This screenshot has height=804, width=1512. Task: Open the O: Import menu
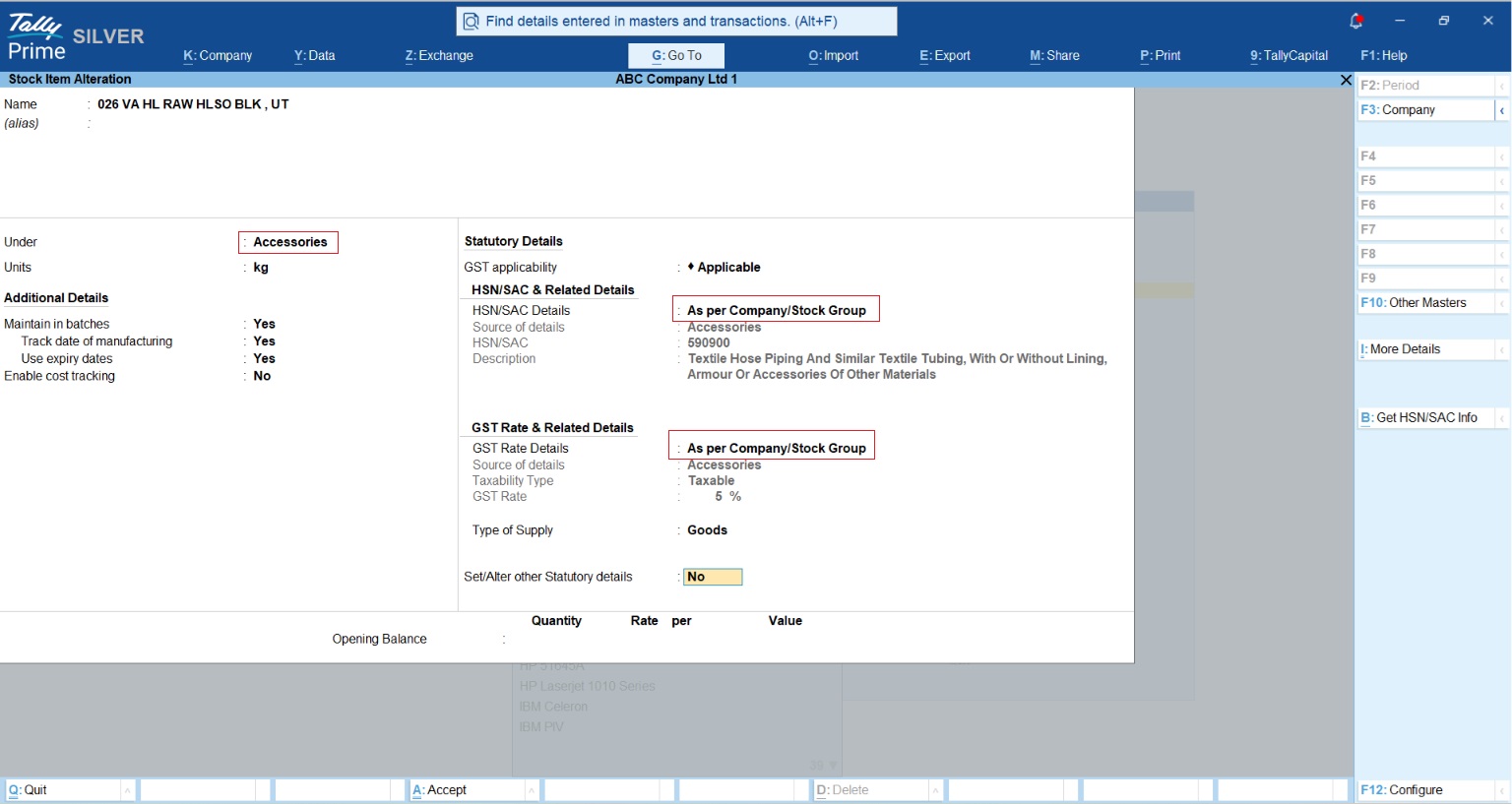834,55
